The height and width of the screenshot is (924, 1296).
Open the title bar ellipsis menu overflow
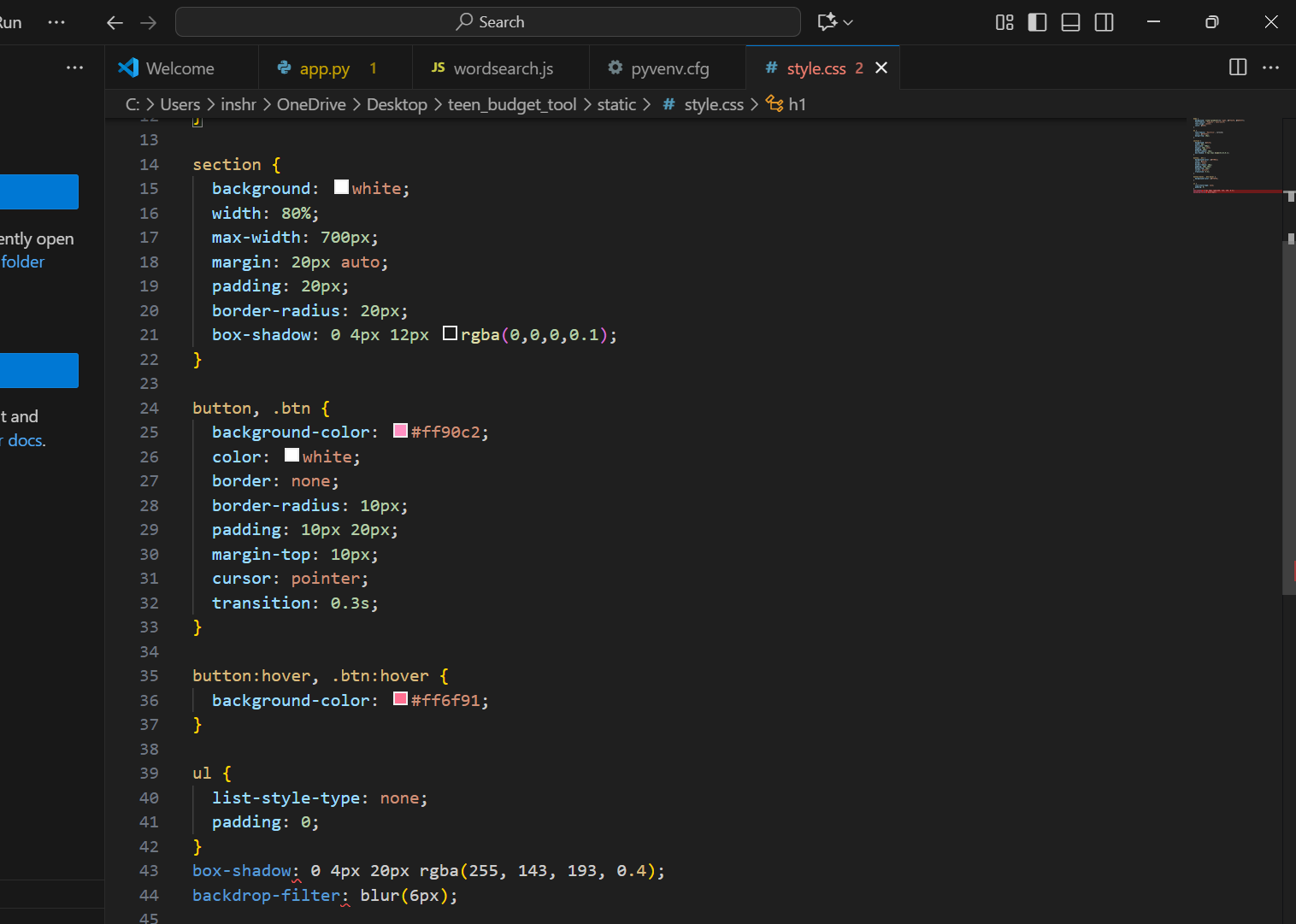56,22
